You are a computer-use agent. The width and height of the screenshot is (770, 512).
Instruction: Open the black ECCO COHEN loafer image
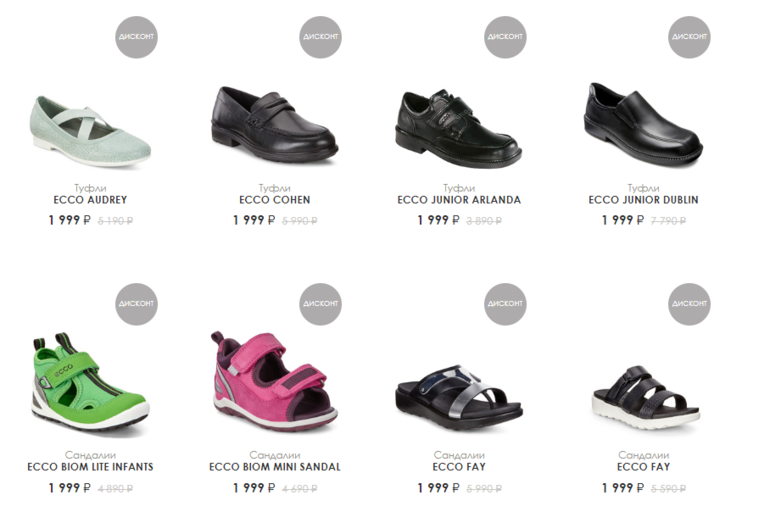point(275,124)
